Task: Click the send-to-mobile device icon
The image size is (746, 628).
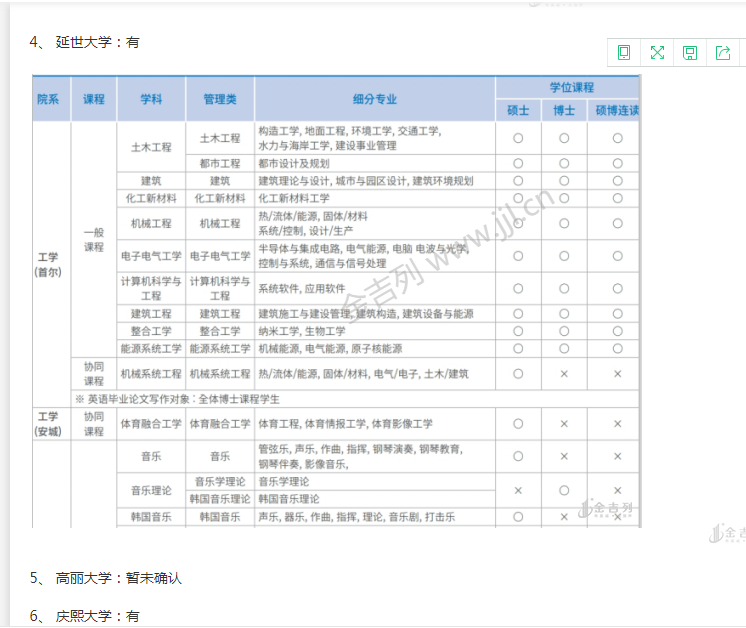Action: click(x=624, y=53)
